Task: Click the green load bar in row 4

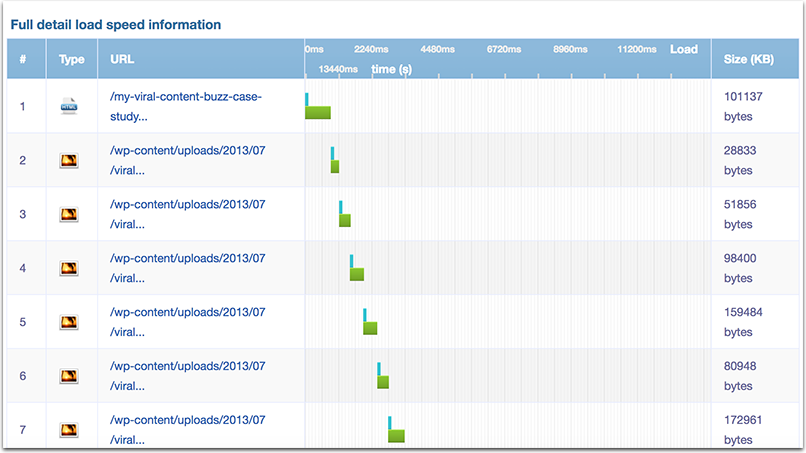Action: pos(357,274)
